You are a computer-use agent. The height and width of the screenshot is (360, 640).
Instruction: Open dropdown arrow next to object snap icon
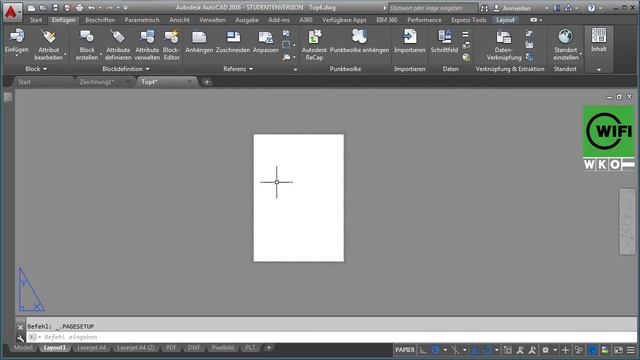(x=496, y=350)
